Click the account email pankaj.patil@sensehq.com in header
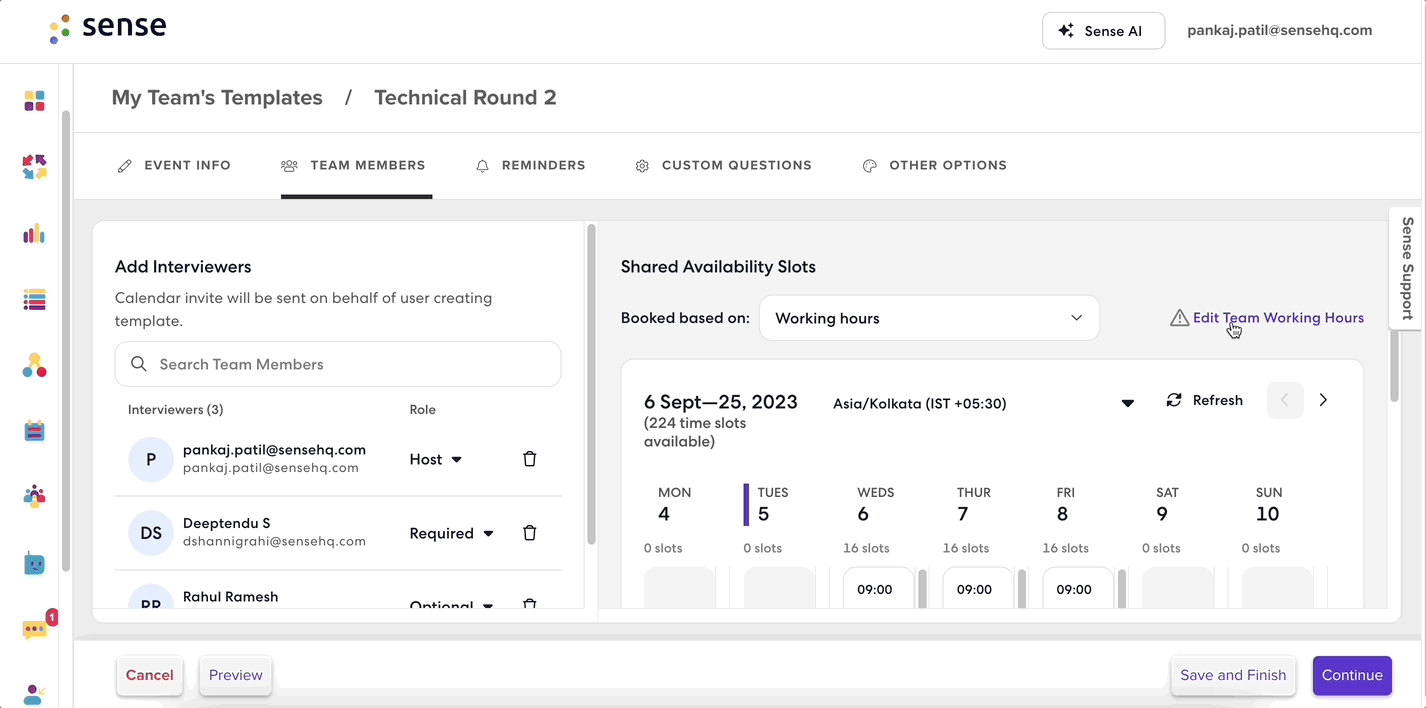Image resolution: width=1426 pixels, height=708 pixels. pyautogui.click(x=1279, y=30)
